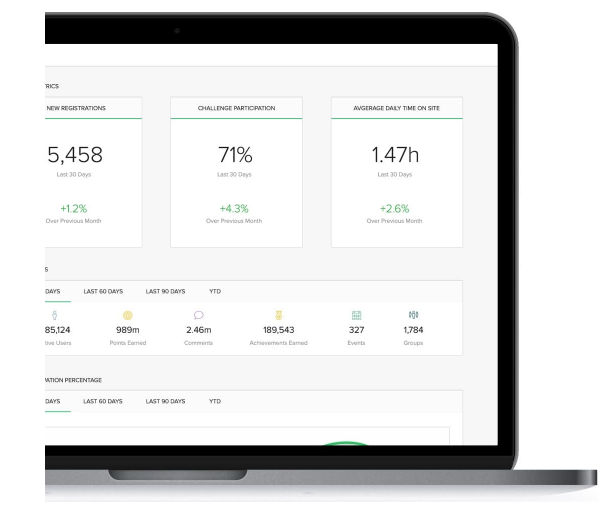Click the Events label
The height and width of the screenshot is (520, 611).
(357, 343)
